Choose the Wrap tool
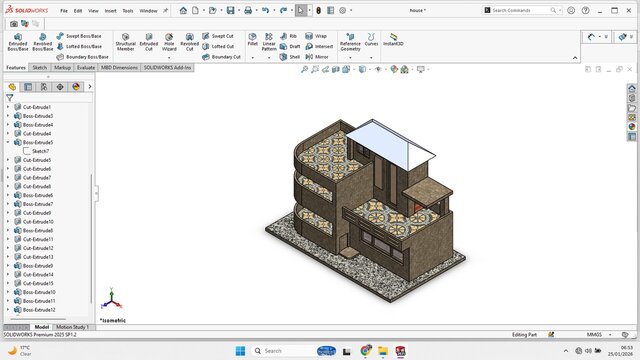The width and height of the screenshot is (640, 360). [316, 36]
